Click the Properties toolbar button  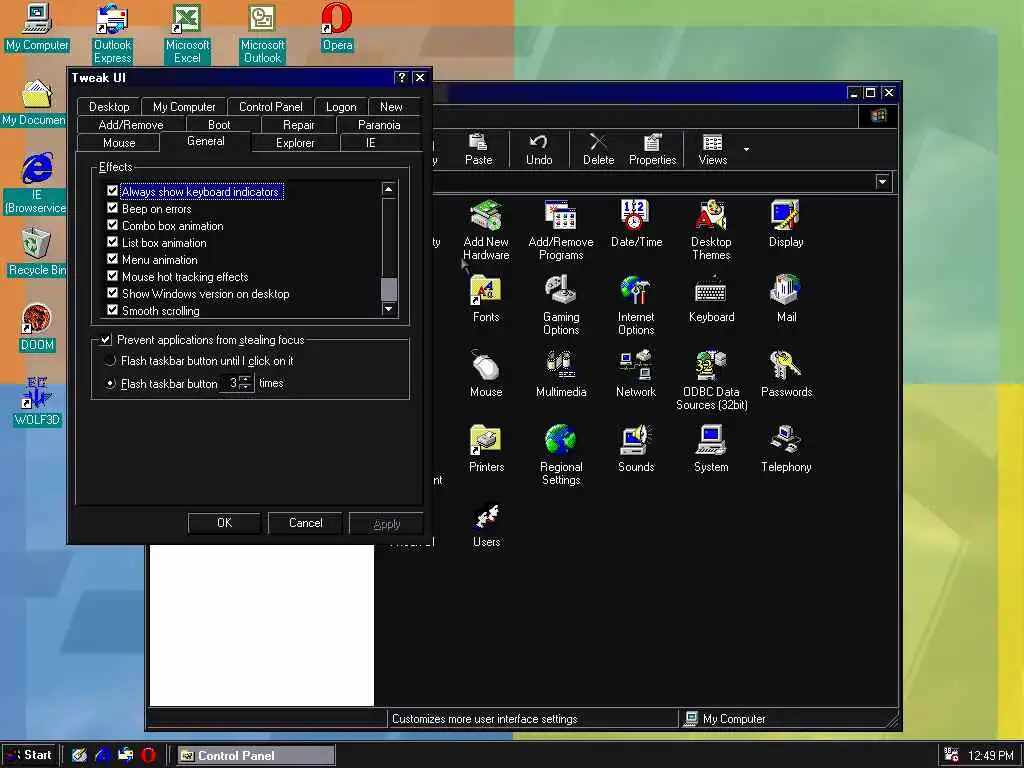coord(652,150)
